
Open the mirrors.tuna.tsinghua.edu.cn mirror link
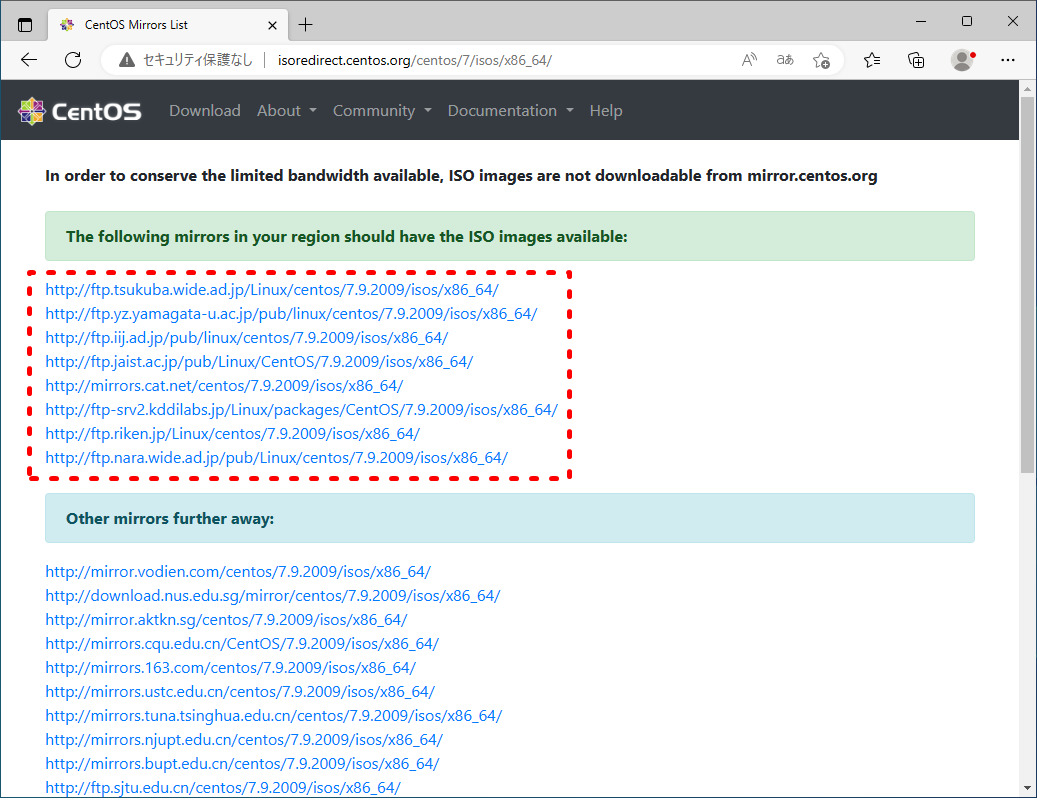tap(274, 716)
